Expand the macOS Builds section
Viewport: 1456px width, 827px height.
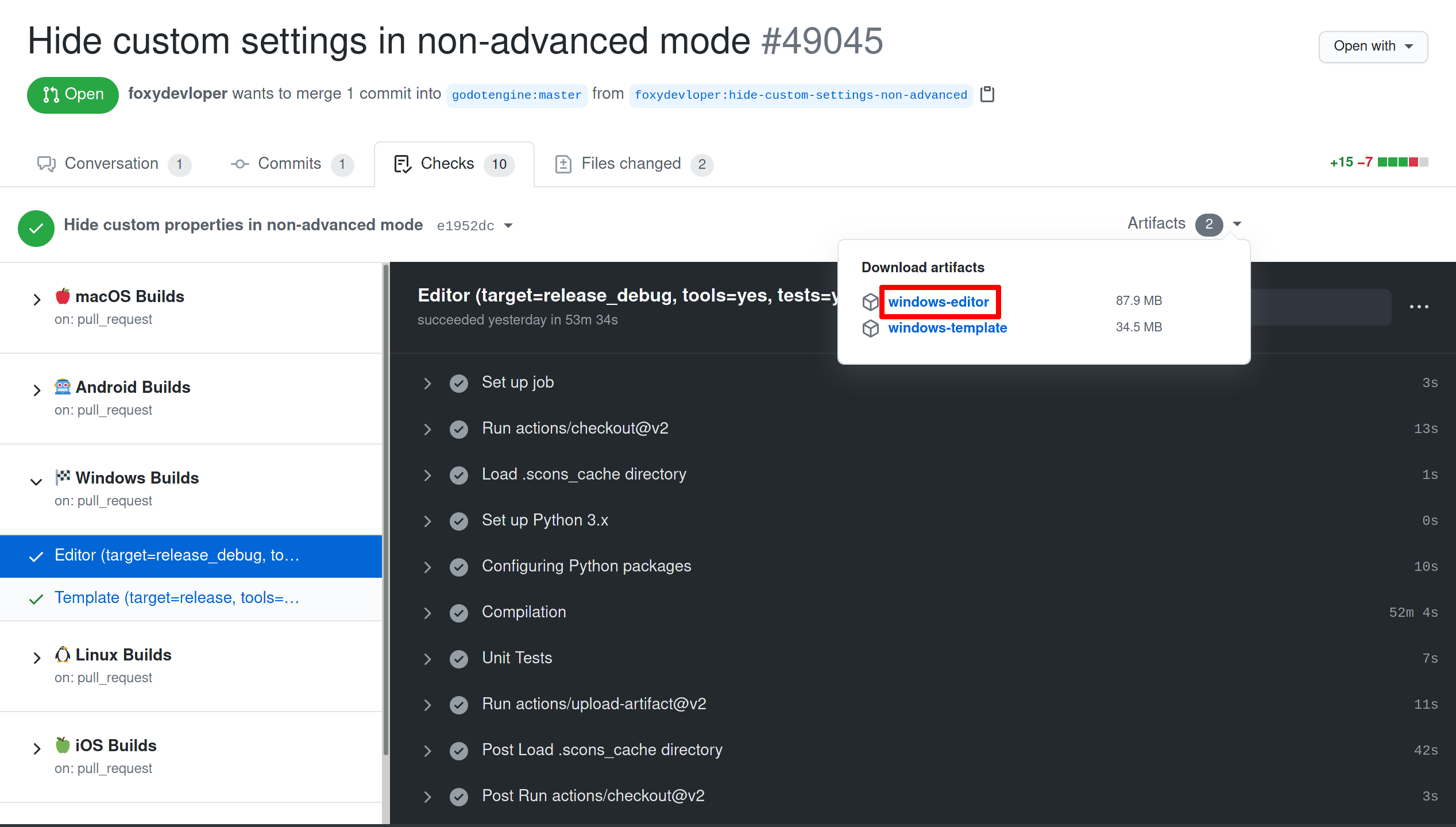click(37, 299)
